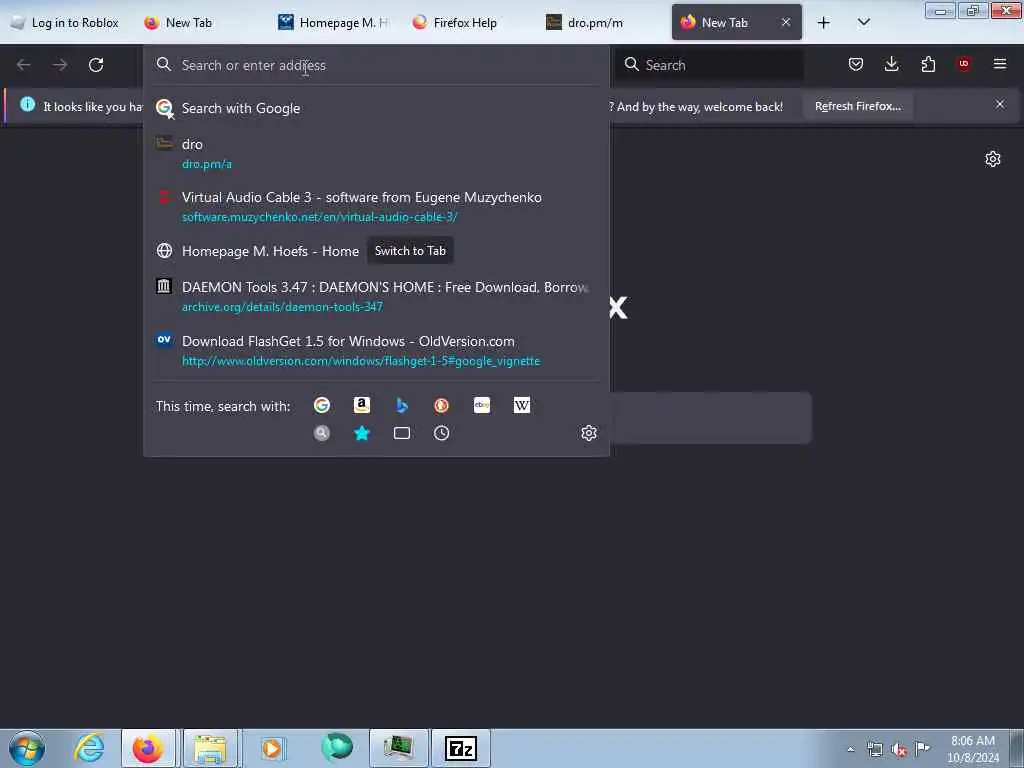The image size is (1024, 768).
Task: Select Search with Google suggestion
Action: pyautogui.click(x=376, y=108)
